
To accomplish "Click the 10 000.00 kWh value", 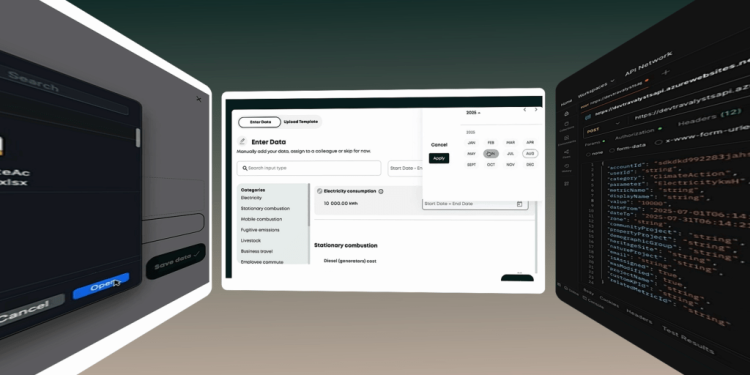I will coord(341,203).
